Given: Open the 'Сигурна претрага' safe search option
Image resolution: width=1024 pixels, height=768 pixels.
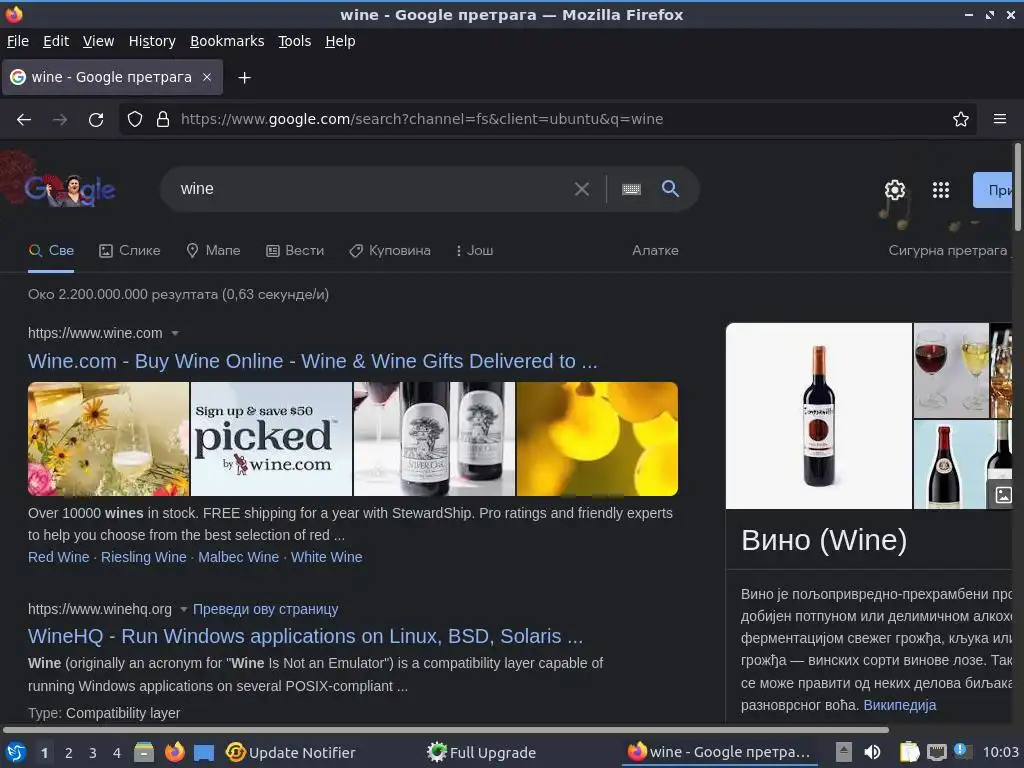Looking at the screenshot, I should click(948, 251).
